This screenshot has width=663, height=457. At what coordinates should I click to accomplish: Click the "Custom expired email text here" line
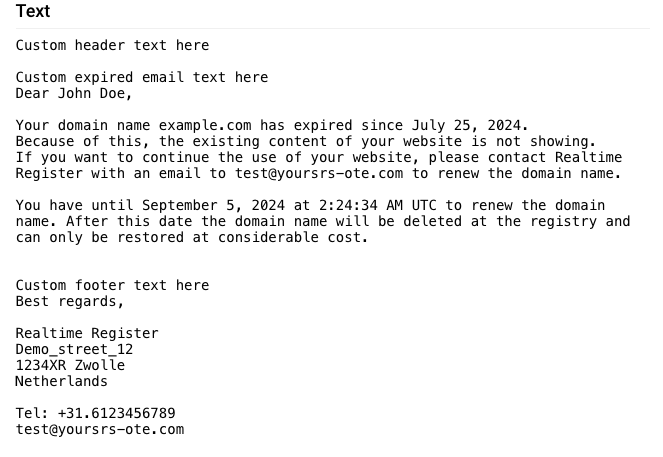[142, 77]
